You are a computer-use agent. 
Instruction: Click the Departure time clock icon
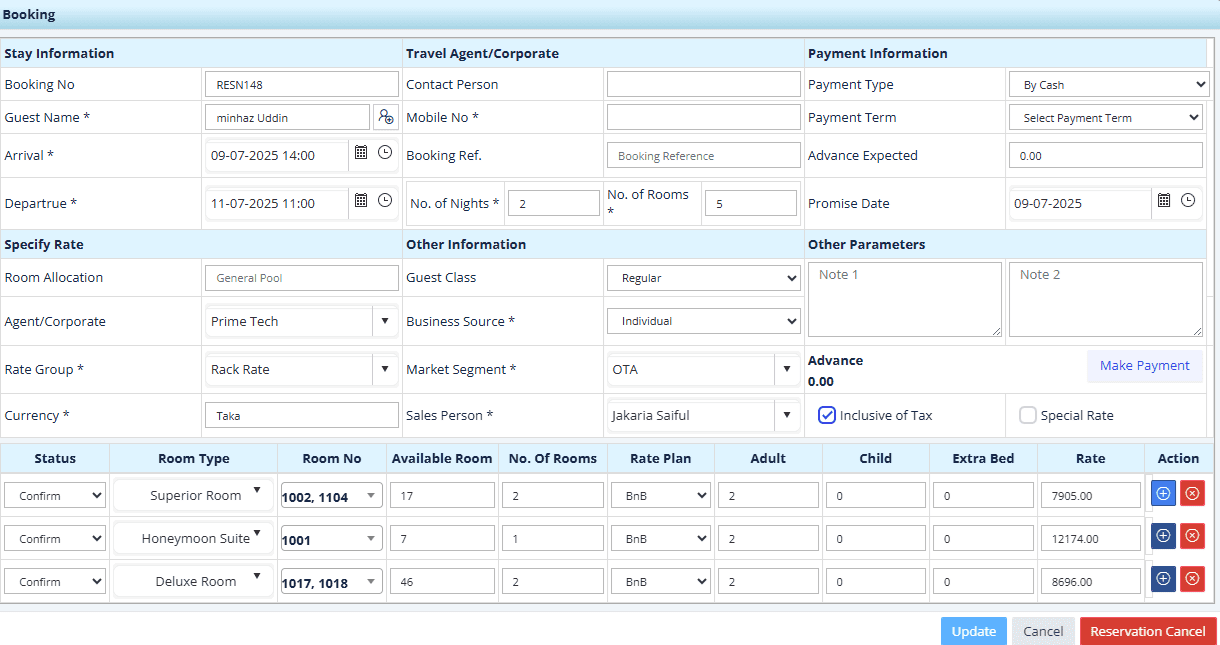click(x=385, y=201)
